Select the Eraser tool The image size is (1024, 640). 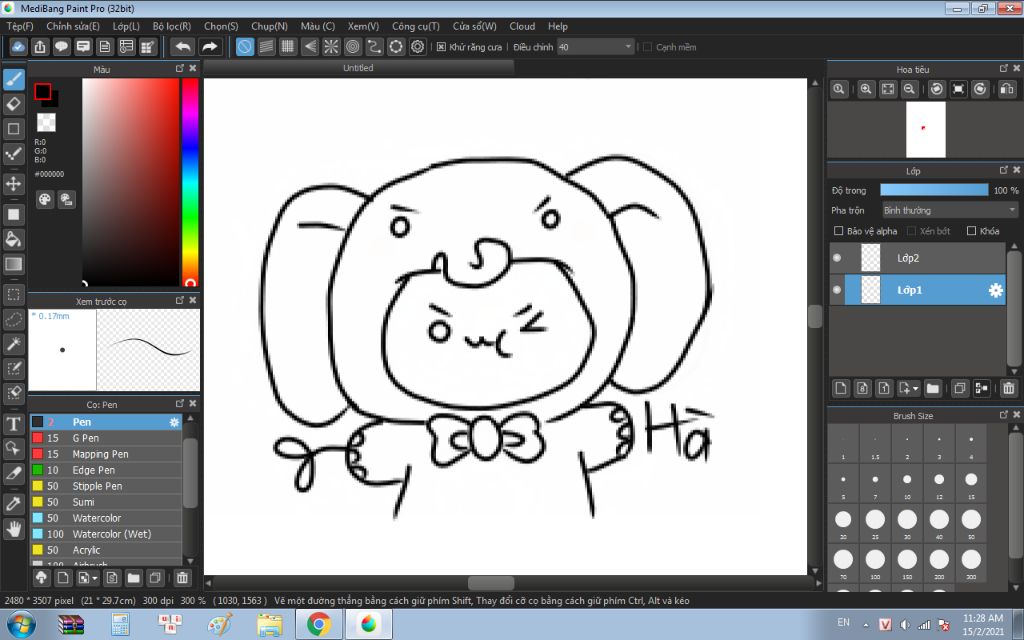[14, 104]
